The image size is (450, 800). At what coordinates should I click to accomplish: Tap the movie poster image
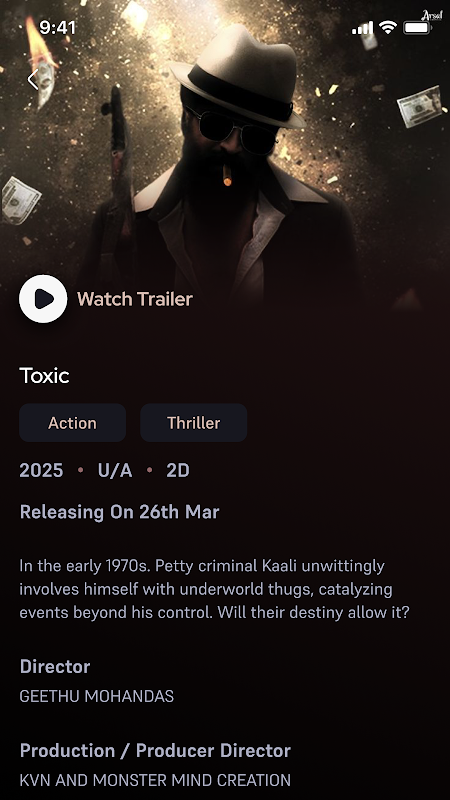225,153
